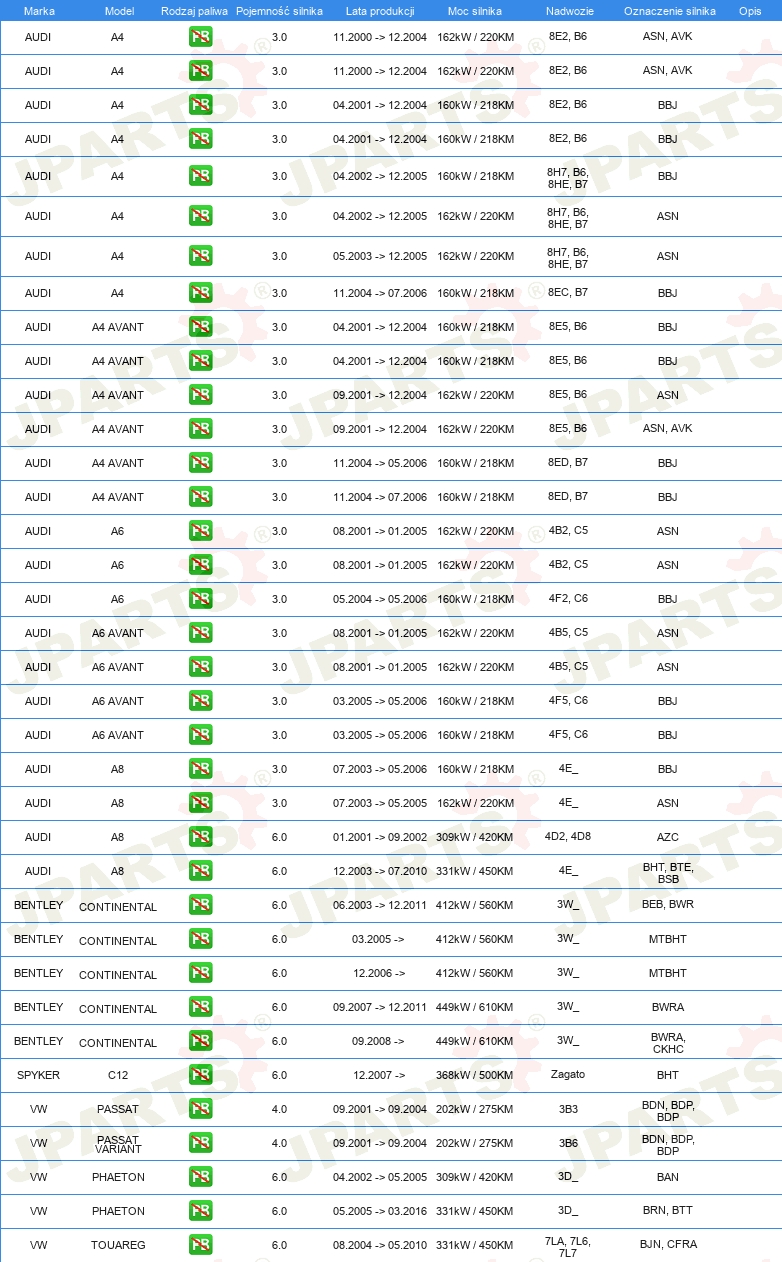Click fuel icon in A8 07.2003 -> 05.2006 row
782x1262 pixels.
[200, 769]
